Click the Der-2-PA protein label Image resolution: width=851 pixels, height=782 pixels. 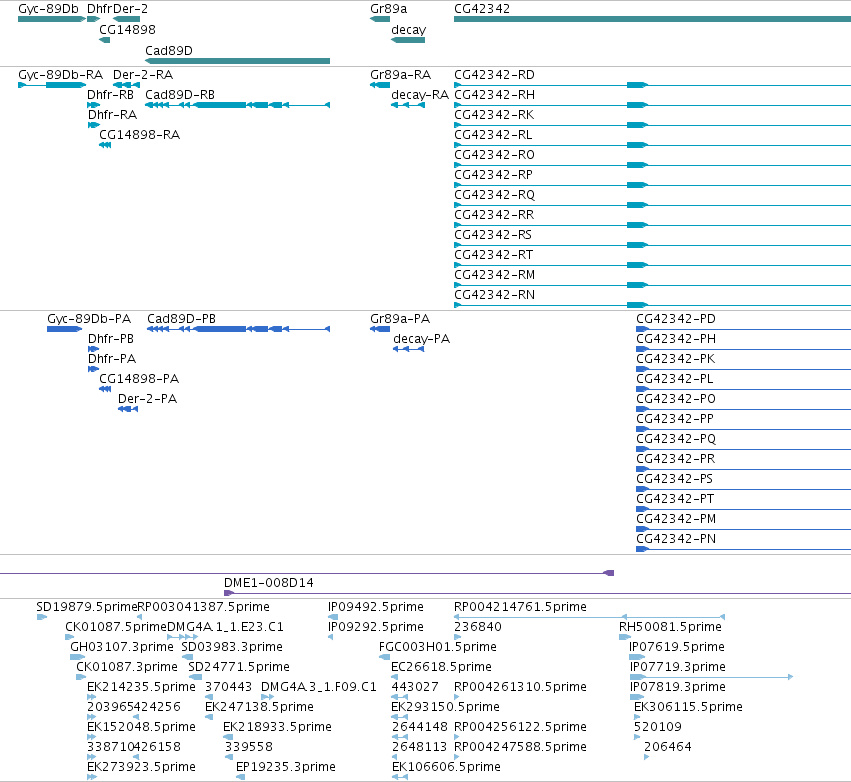(x=147, y=398)
